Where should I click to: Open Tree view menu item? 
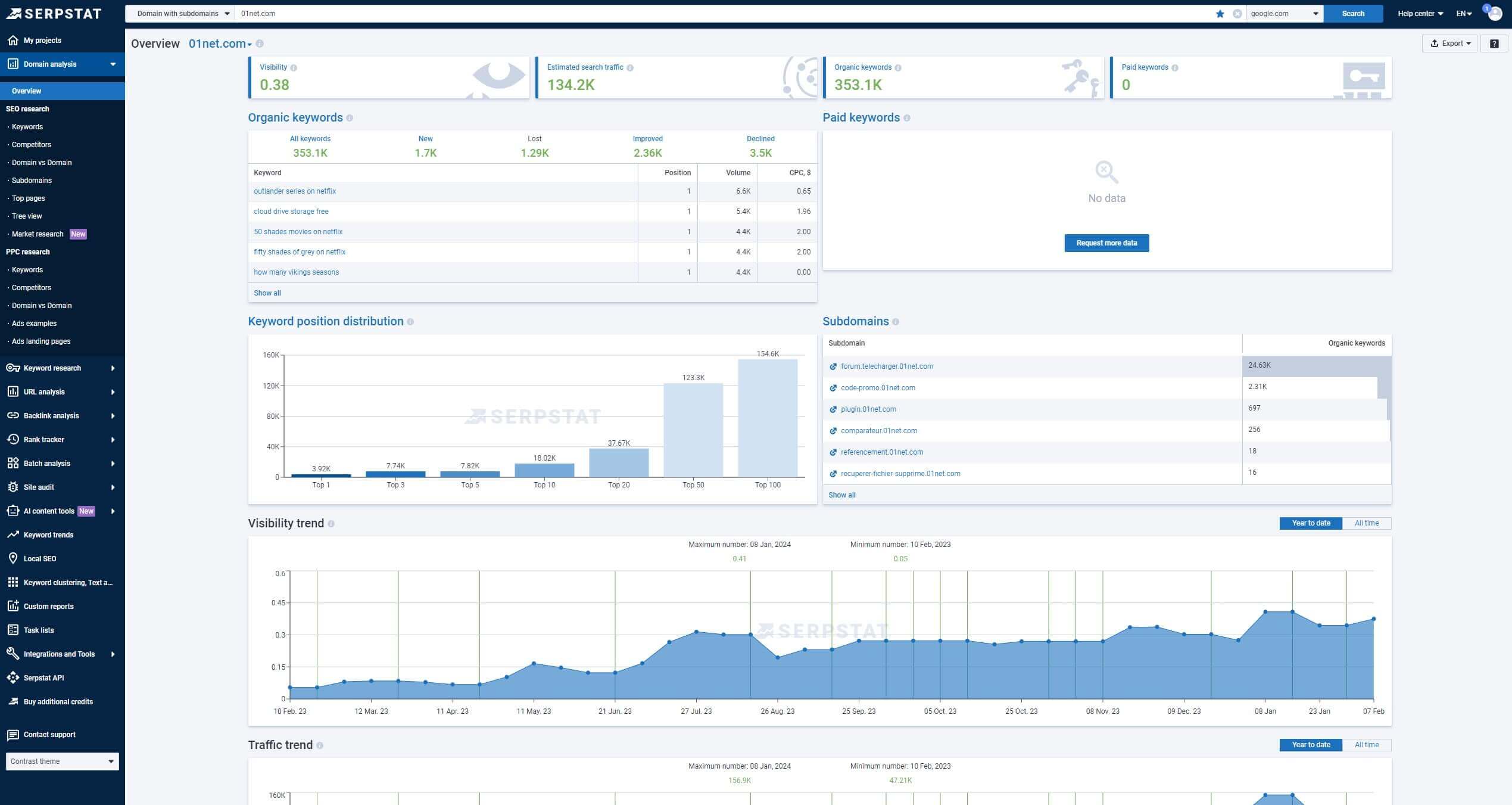(x=27, y=216)
